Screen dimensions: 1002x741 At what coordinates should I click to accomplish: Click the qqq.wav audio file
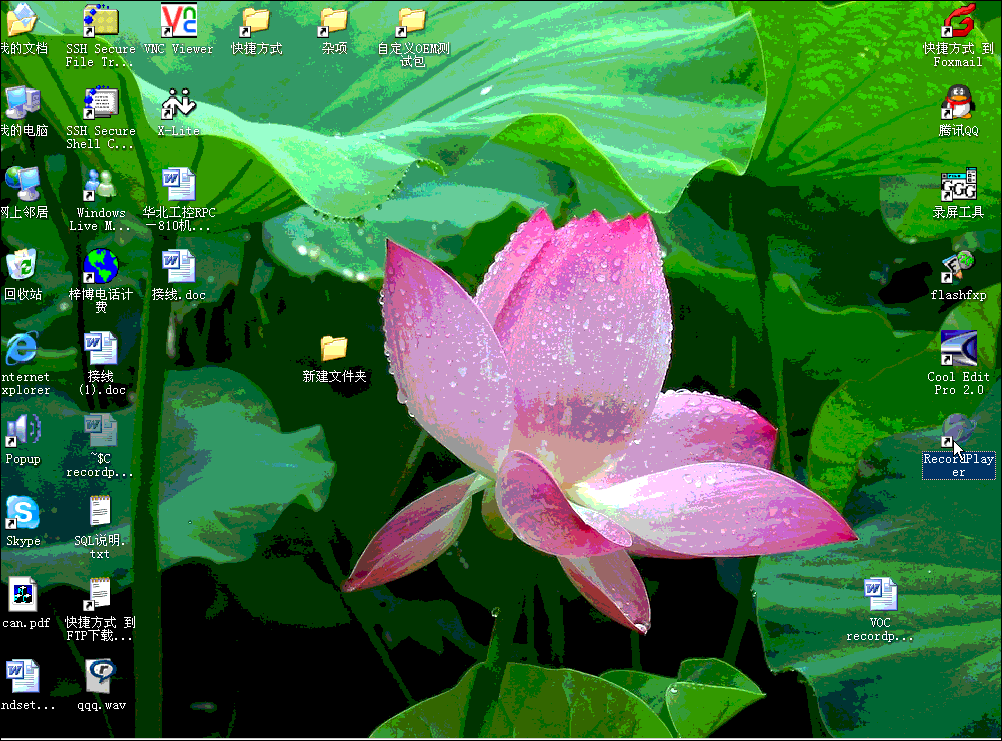[x=100, y=678]
